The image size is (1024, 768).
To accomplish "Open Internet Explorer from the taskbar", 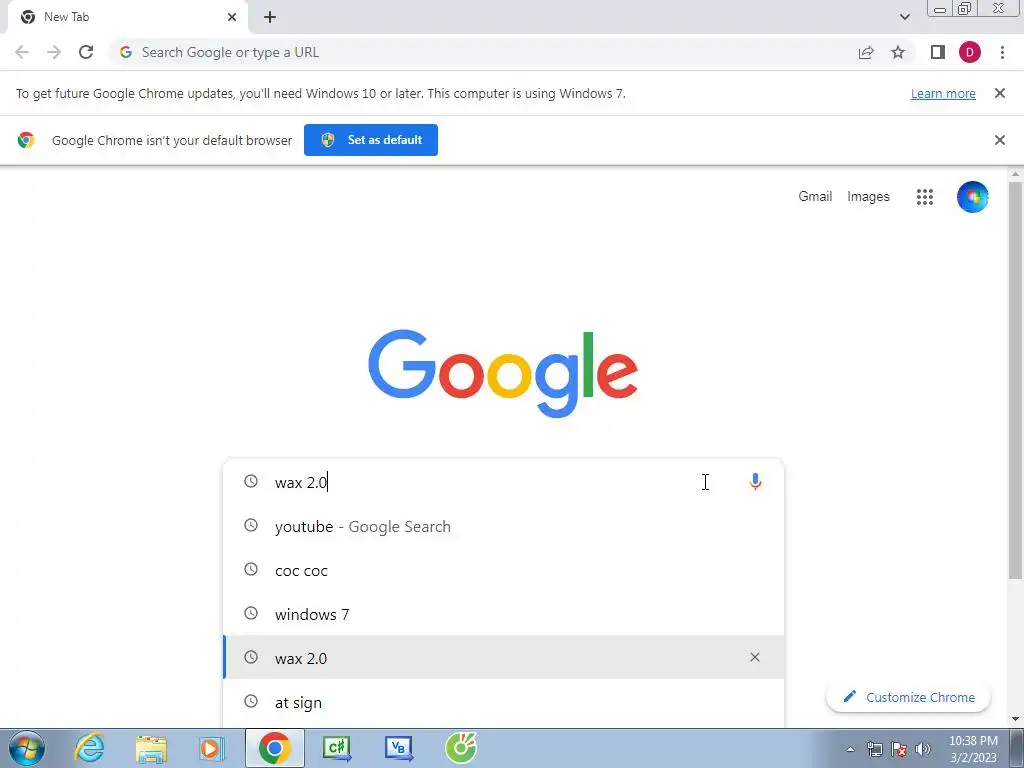I will coord(89,748).
